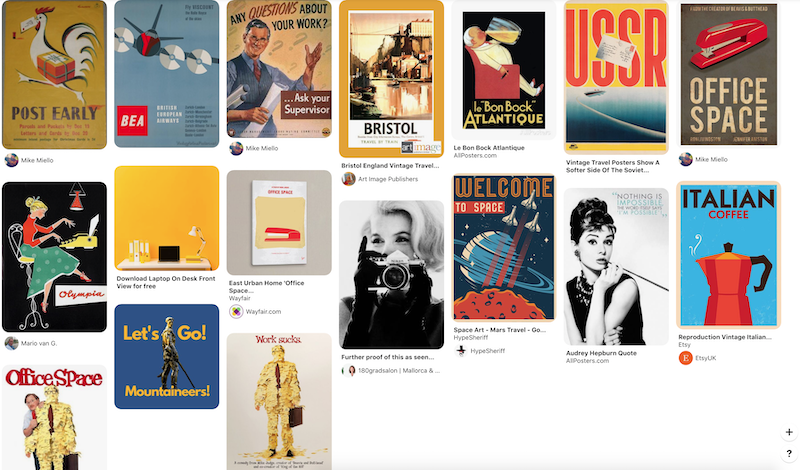This screenshot has width=800, height=470.
Task: Click the Bristol England Vintage Travel title
Action: [x=390, y=166]
